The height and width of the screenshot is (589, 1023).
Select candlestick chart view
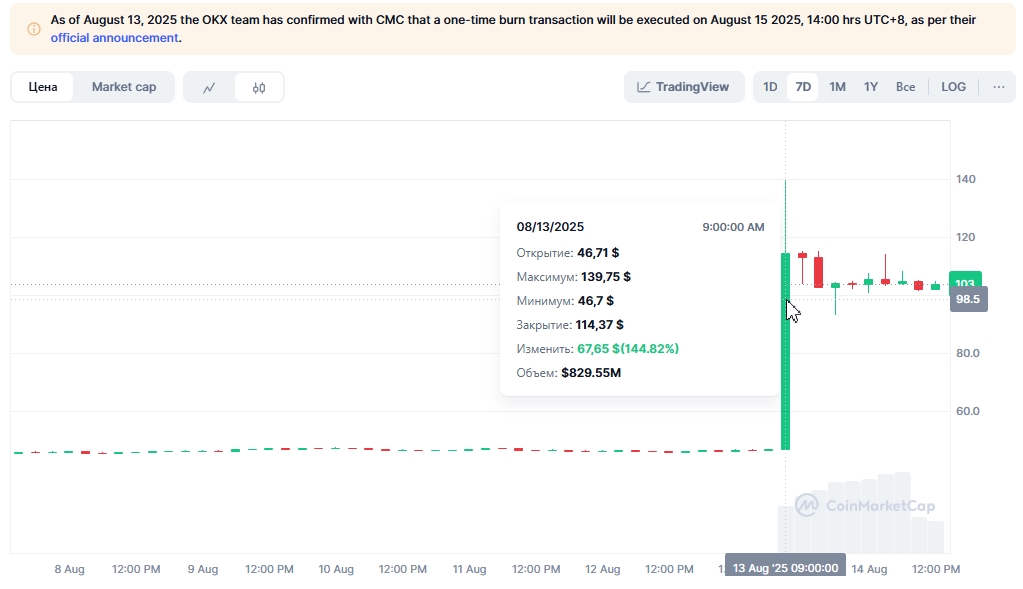click(x=259, y=87)
